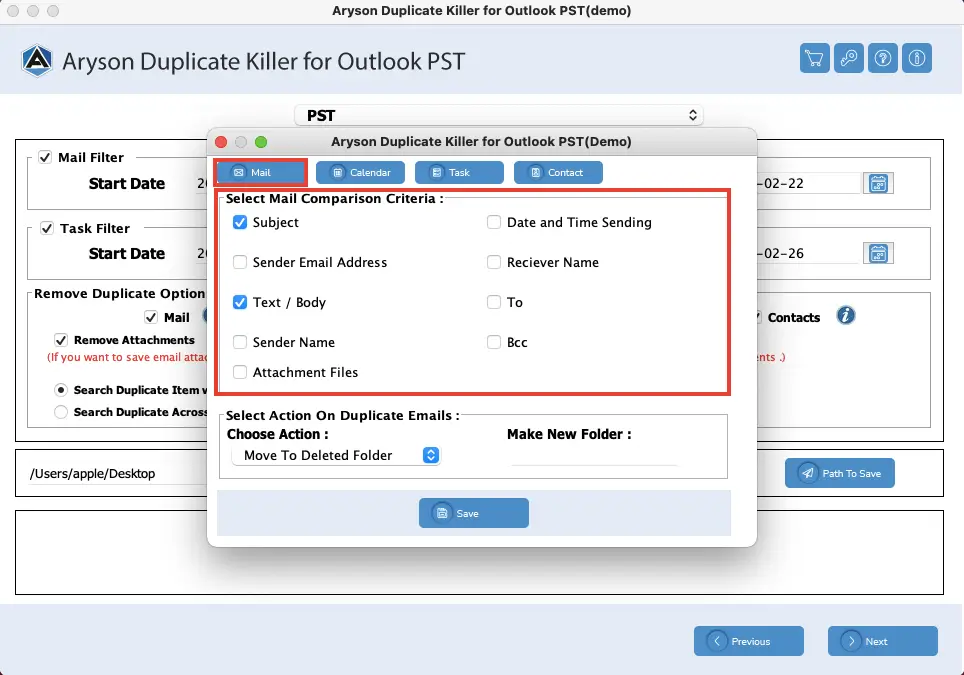Open Task Filter end date calendar picker
This screenshot has width=964, height=675.
878,253
